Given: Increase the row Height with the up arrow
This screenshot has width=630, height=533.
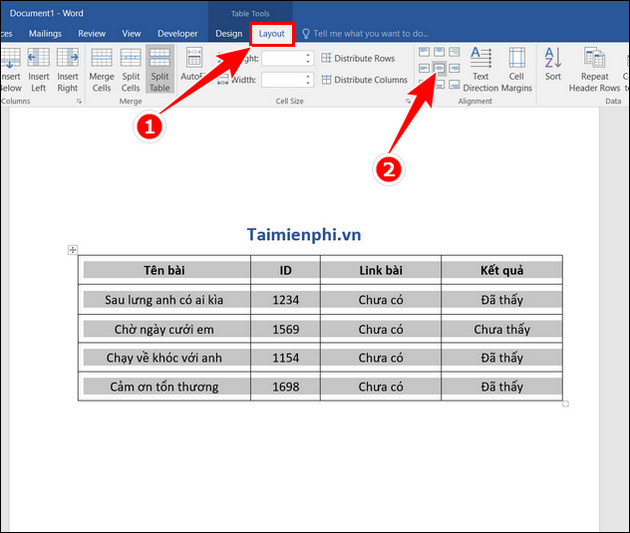Looking at the screenshot, I should pyautogui.click(x=308, y=55).
